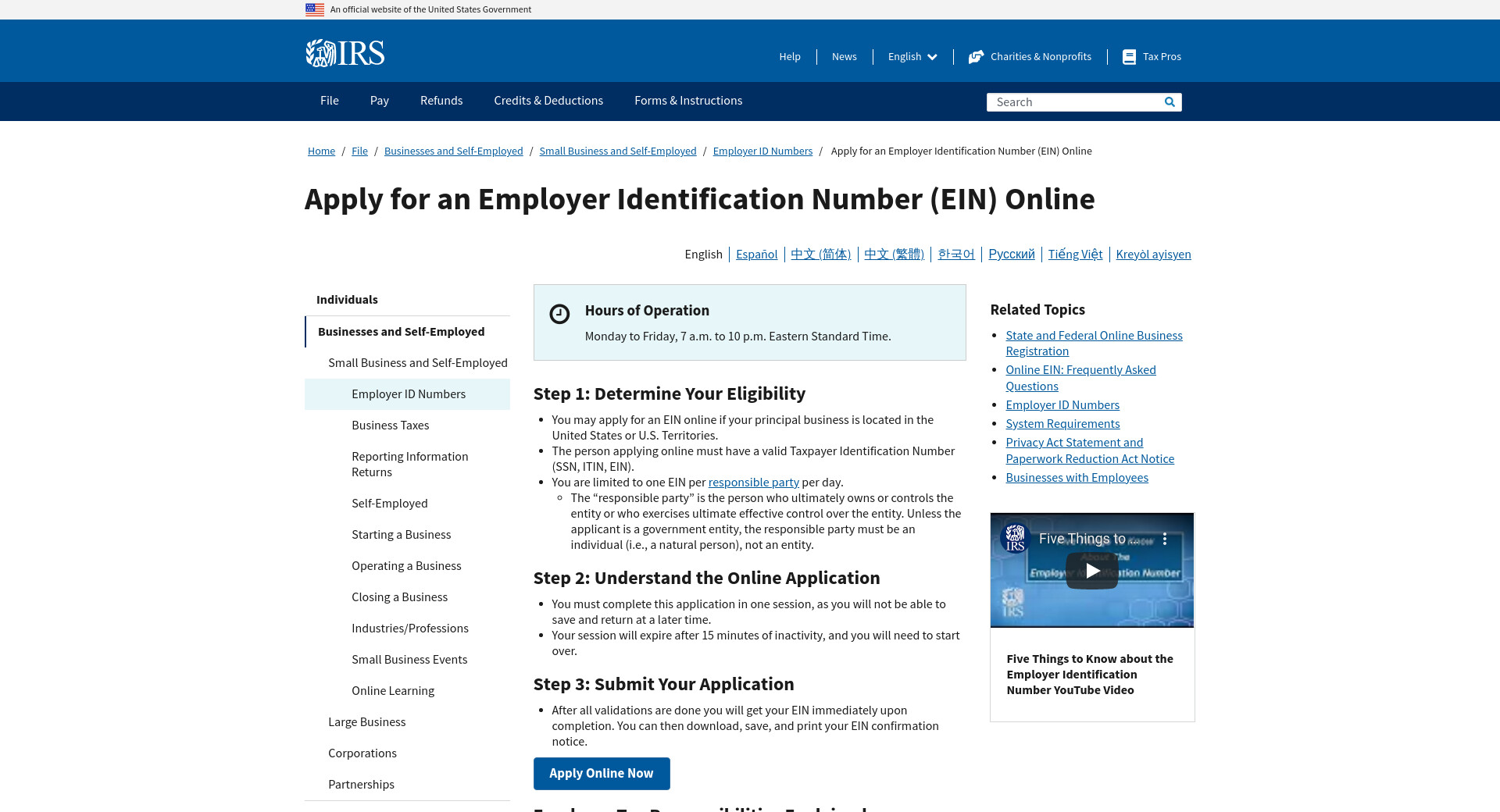Switch page language to Русский
This screenshot has width=1500, height=812.
click(1012, 255)
